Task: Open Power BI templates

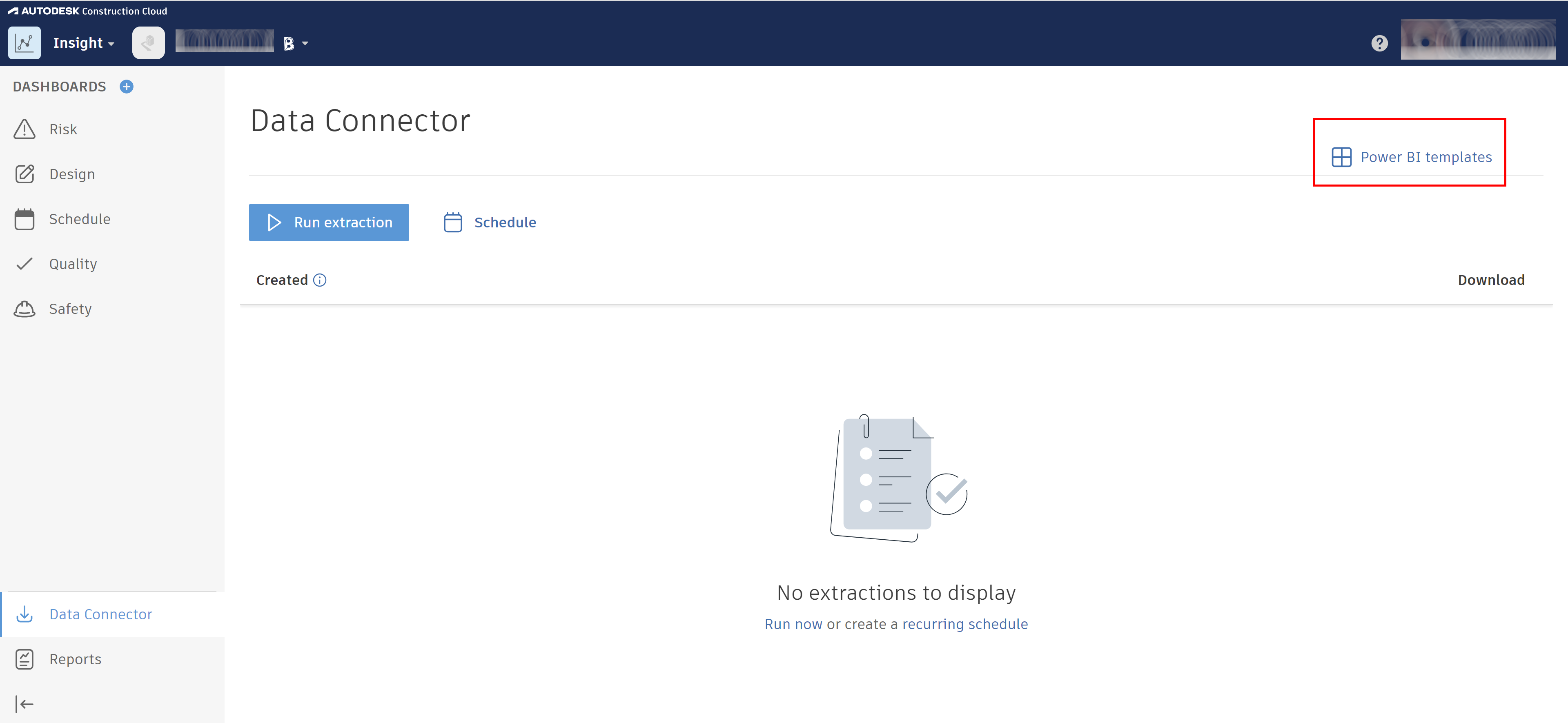Action: (x=1412, y=157)
